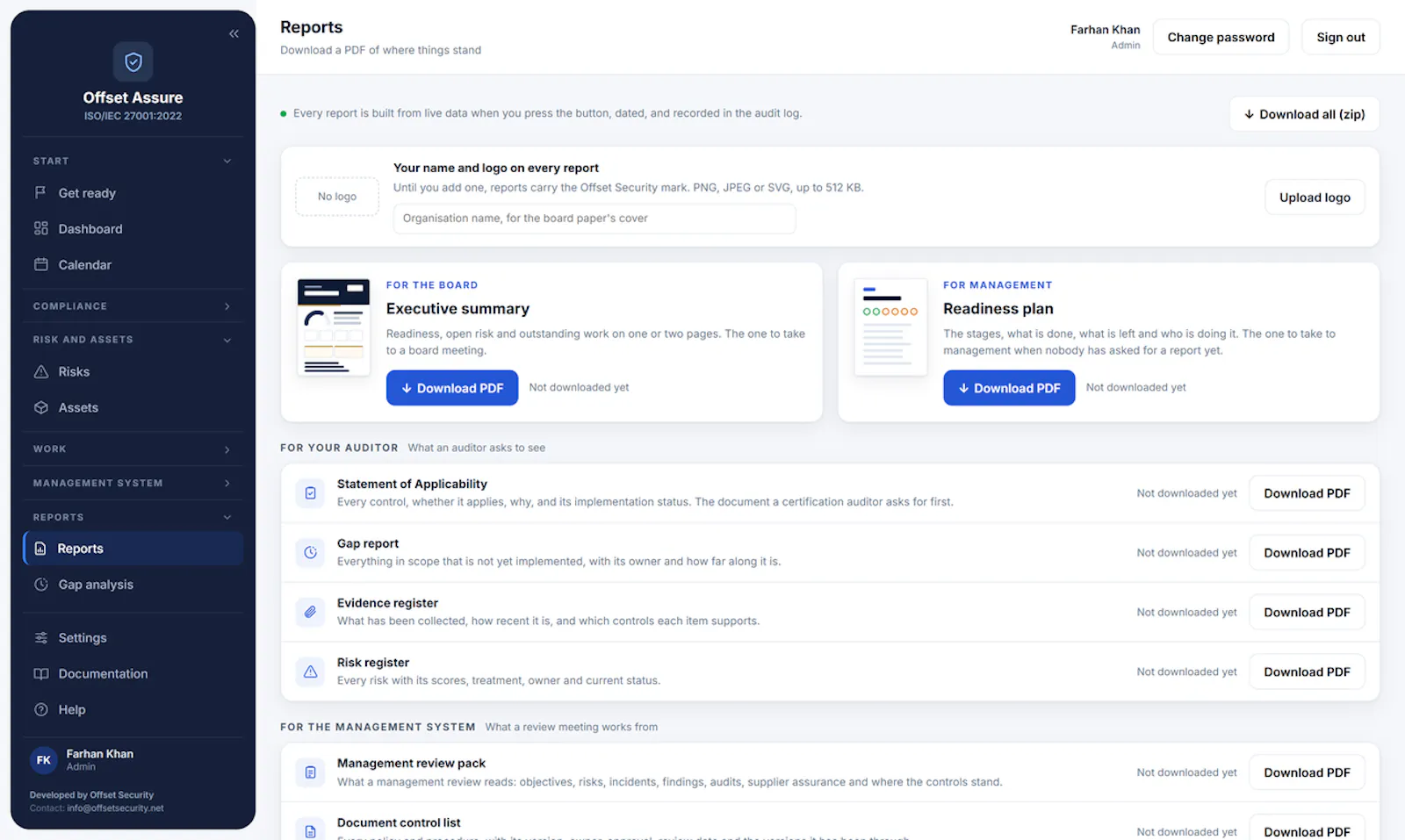Go to Settings in the sidebar
This screenshot has height=840, width=1405.
(x=133, y=638)
